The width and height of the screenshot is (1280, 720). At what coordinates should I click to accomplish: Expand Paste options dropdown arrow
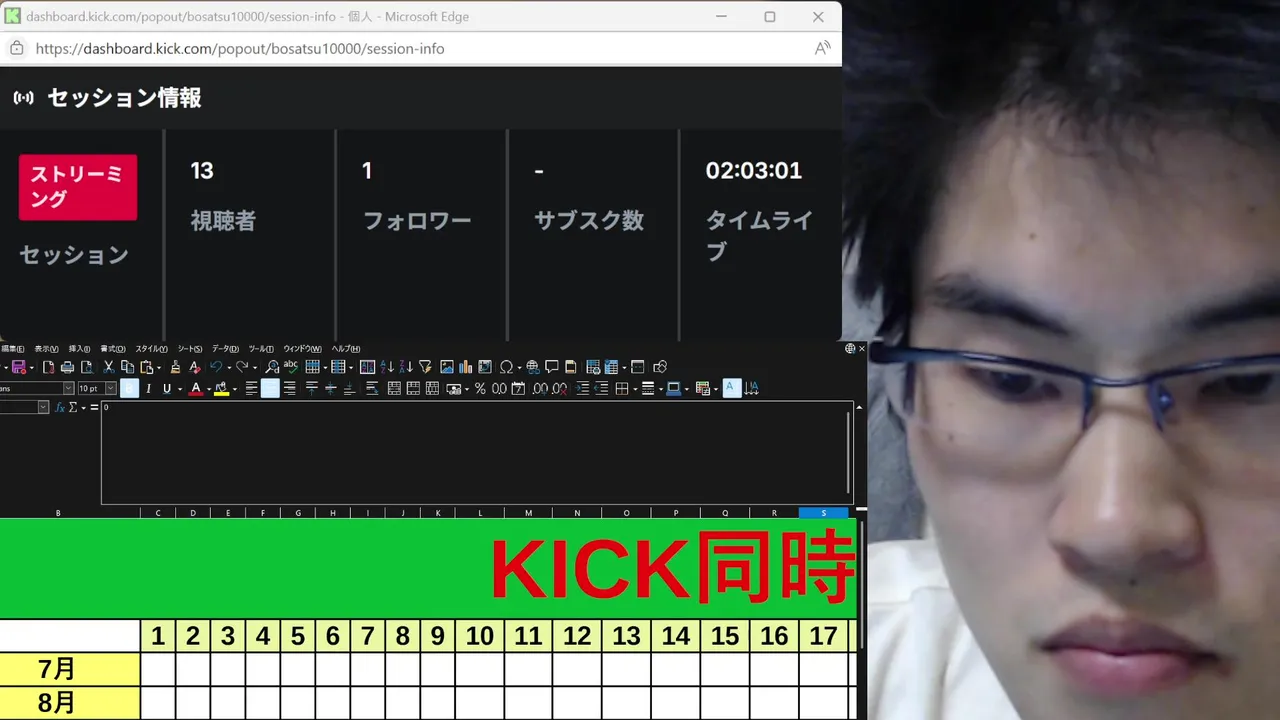(x=159, y=367)
